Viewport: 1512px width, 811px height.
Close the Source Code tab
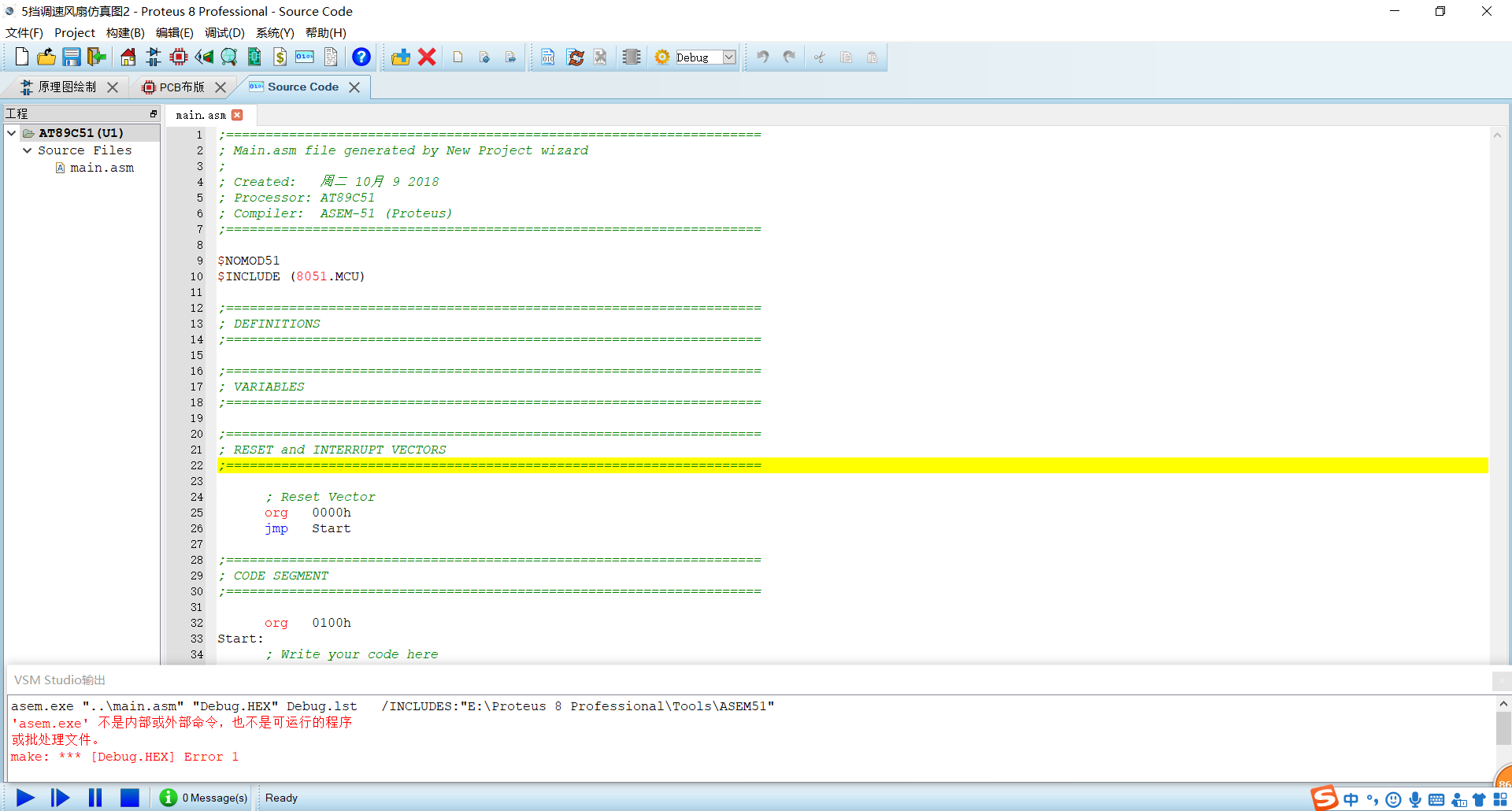[354, 87]
